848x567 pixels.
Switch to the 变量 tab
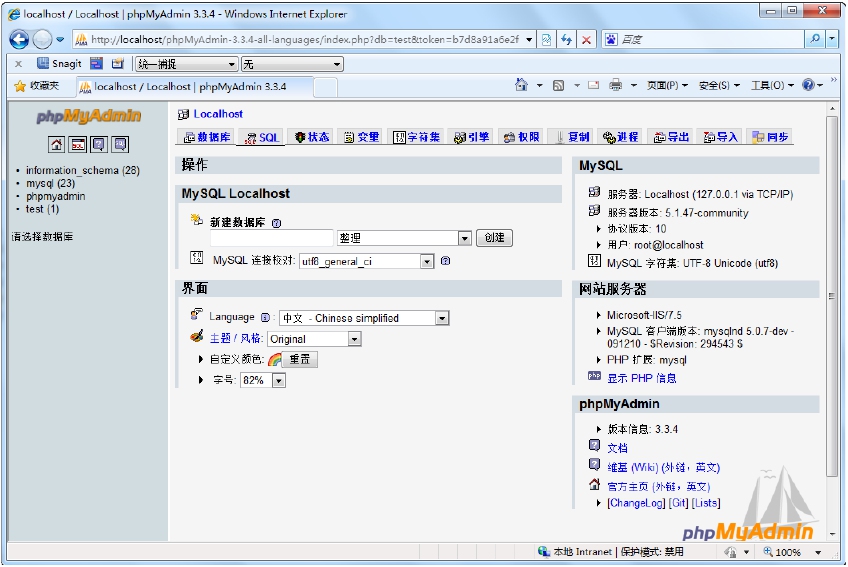tap(362, 137)
